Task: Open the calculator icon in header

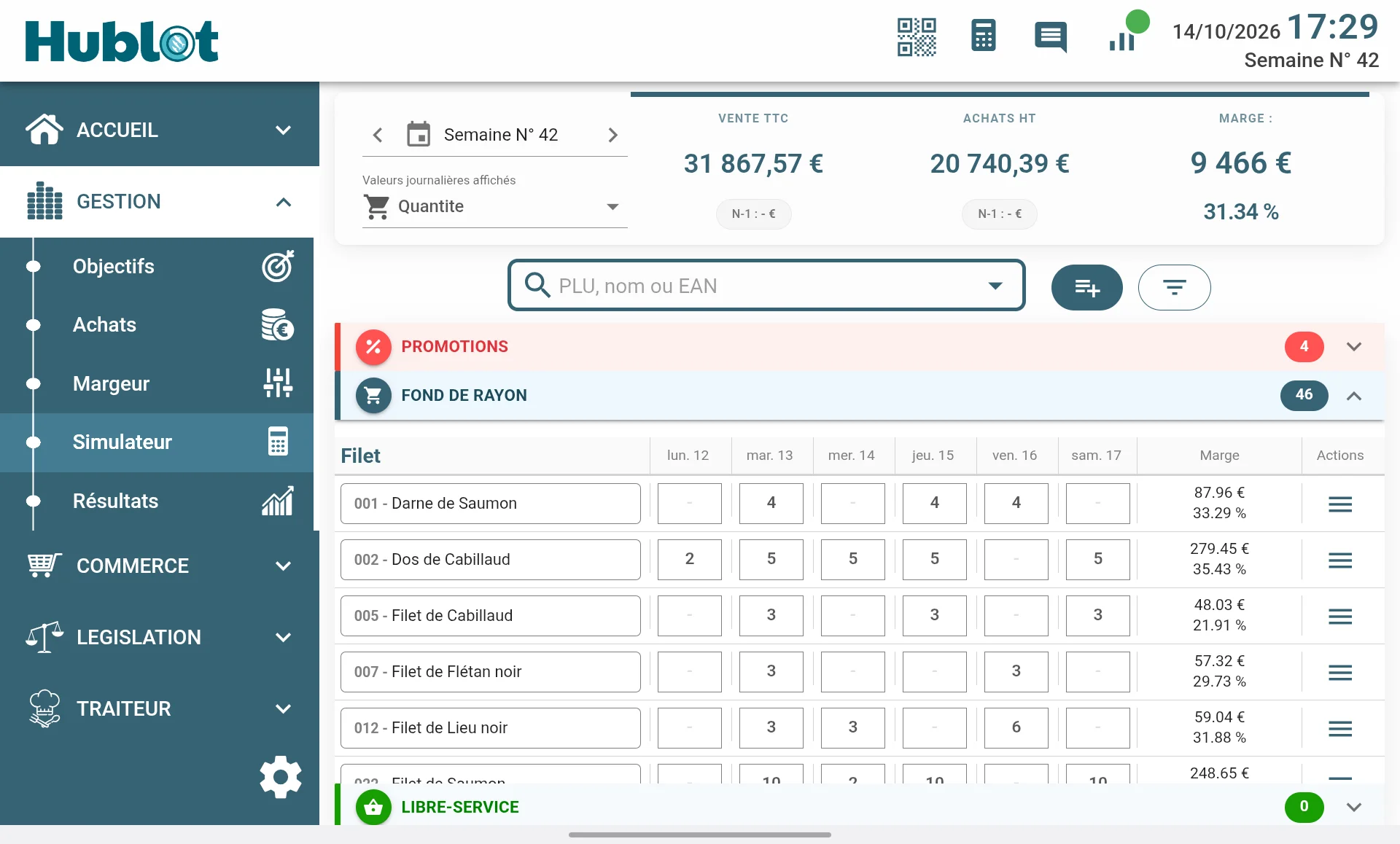Action: pos(984,36)
